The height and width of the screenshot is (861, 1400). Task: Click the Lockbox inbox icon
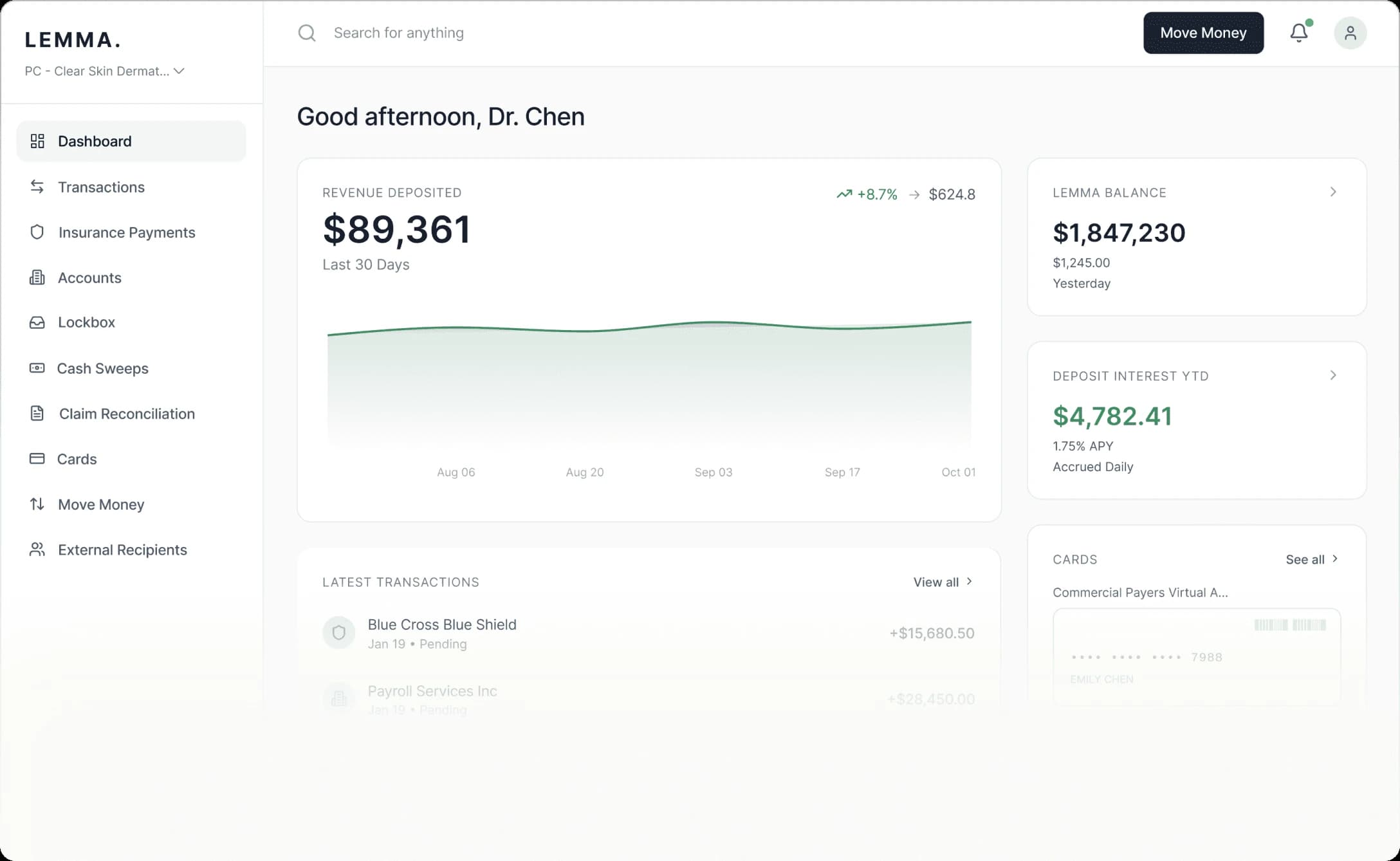pos(37,322)
